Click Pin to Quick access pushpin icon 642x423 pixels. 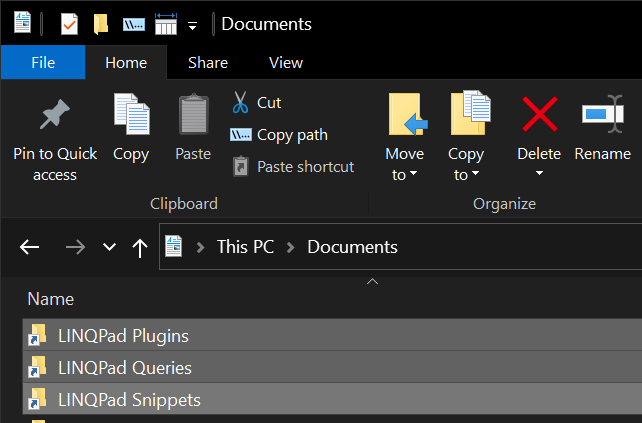[x=55, y=114]
